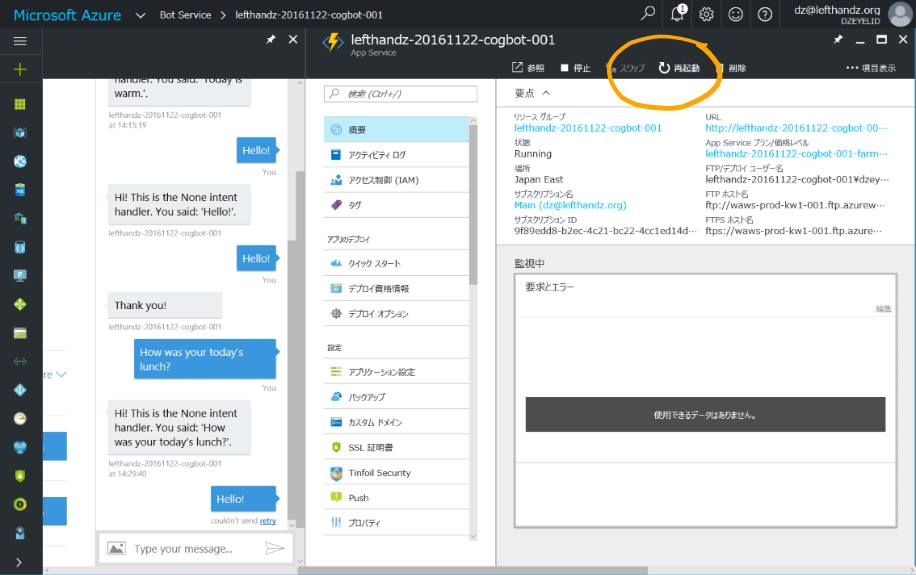
Task: Click the horizontal scrollbar at the bottom
Action: (x=473, y=570)
